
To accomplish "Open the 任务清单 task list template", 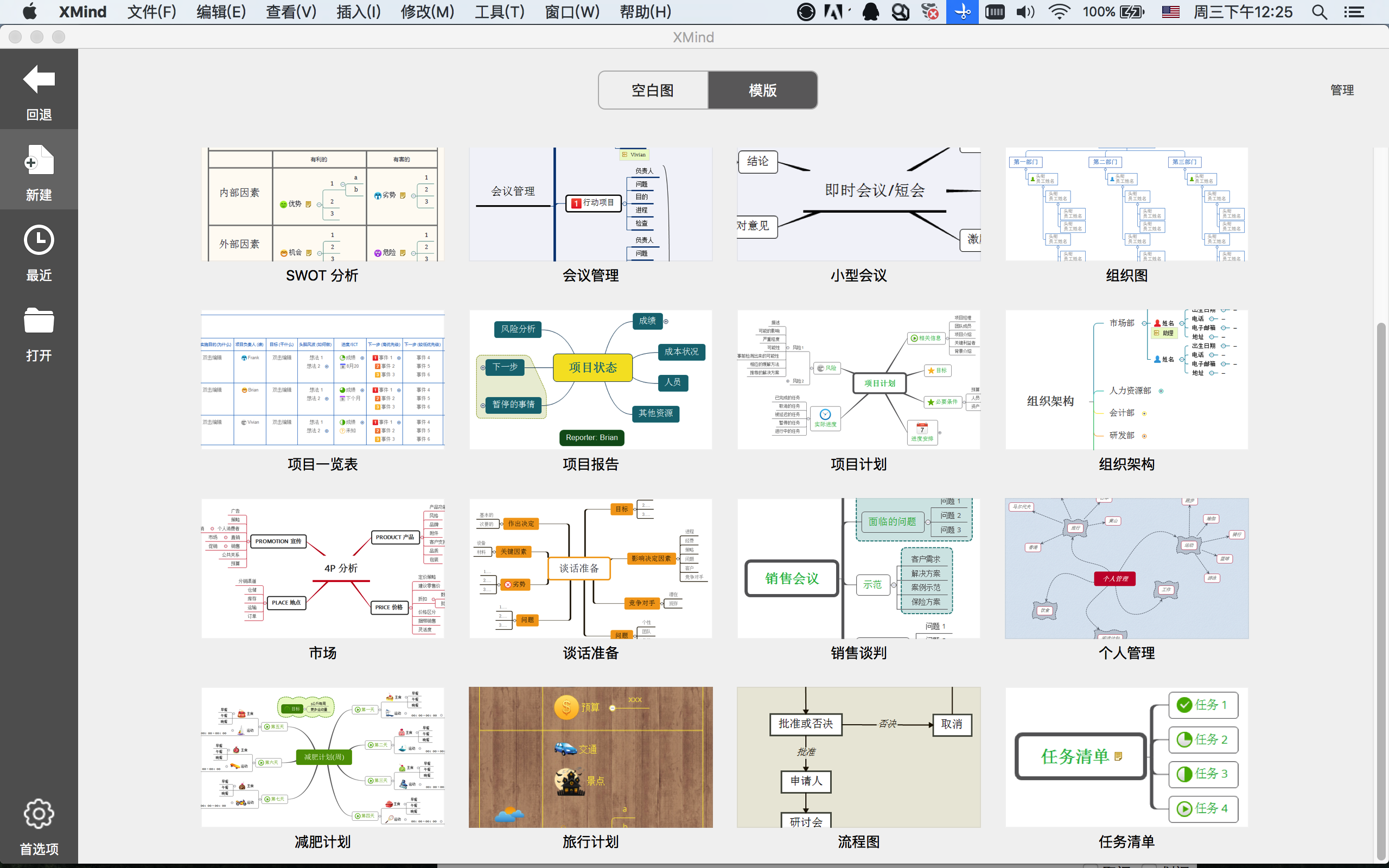I will pos(1127,757).
